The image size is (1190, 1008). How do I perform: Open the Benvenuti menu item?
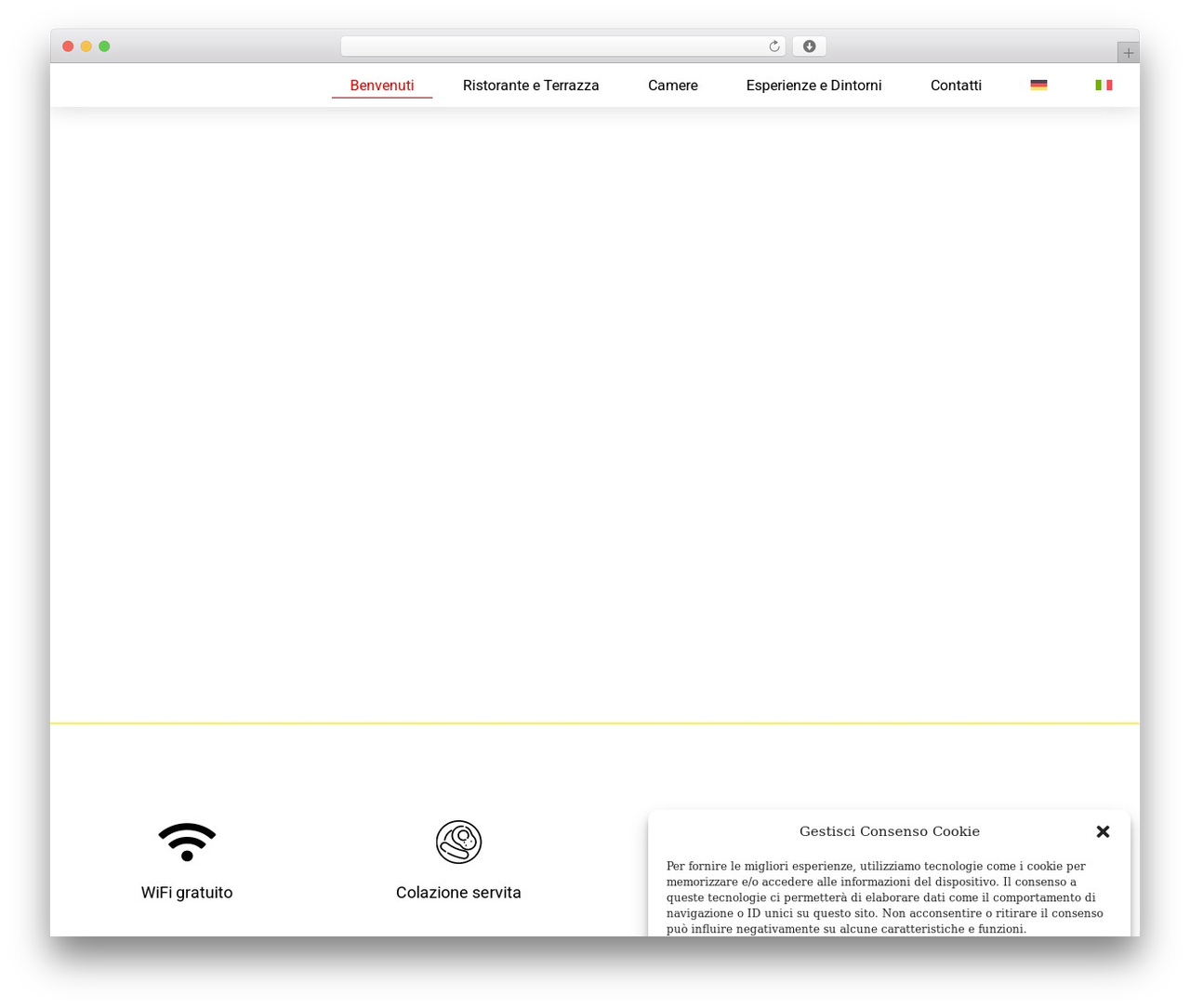382,86
